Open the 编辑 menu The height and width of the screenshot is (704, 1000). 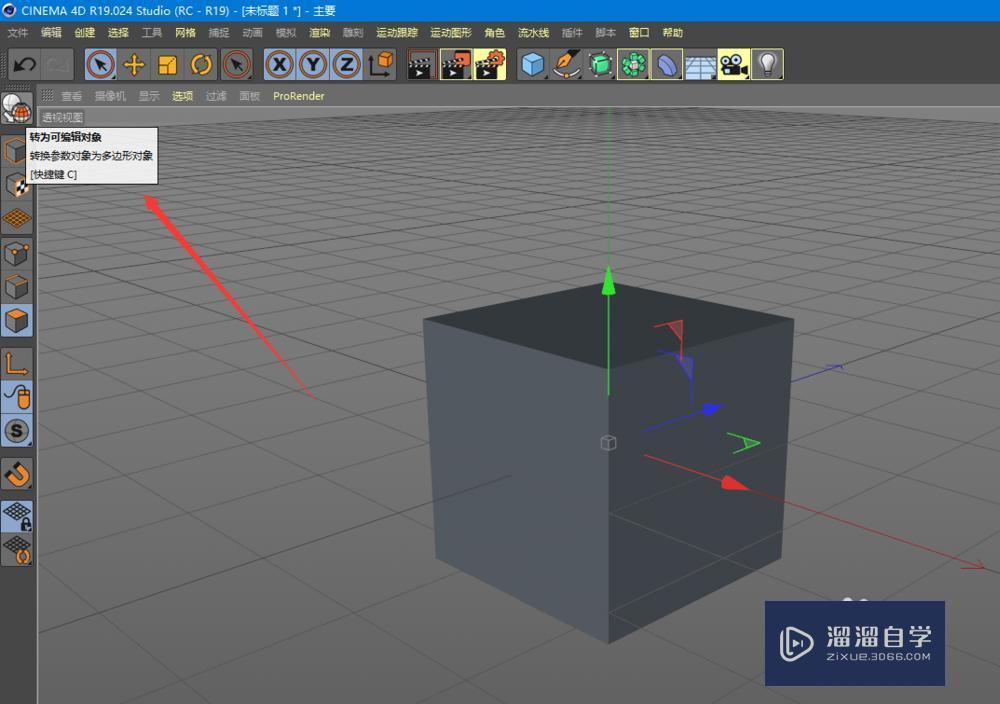click(x=52, y=33)
